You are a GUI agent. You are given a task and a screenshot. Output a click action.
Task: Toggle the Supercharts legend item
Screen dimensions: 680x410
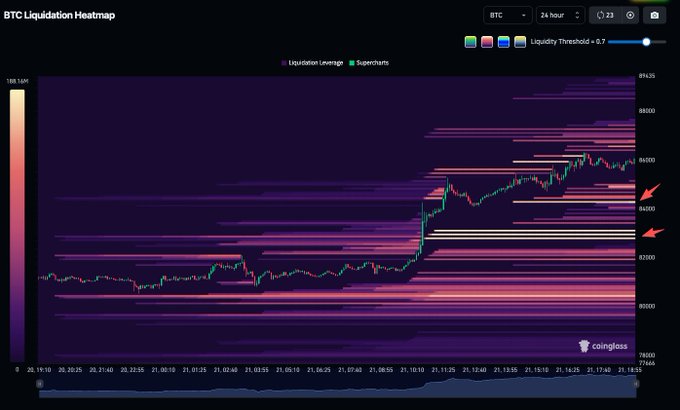[369, 63]
